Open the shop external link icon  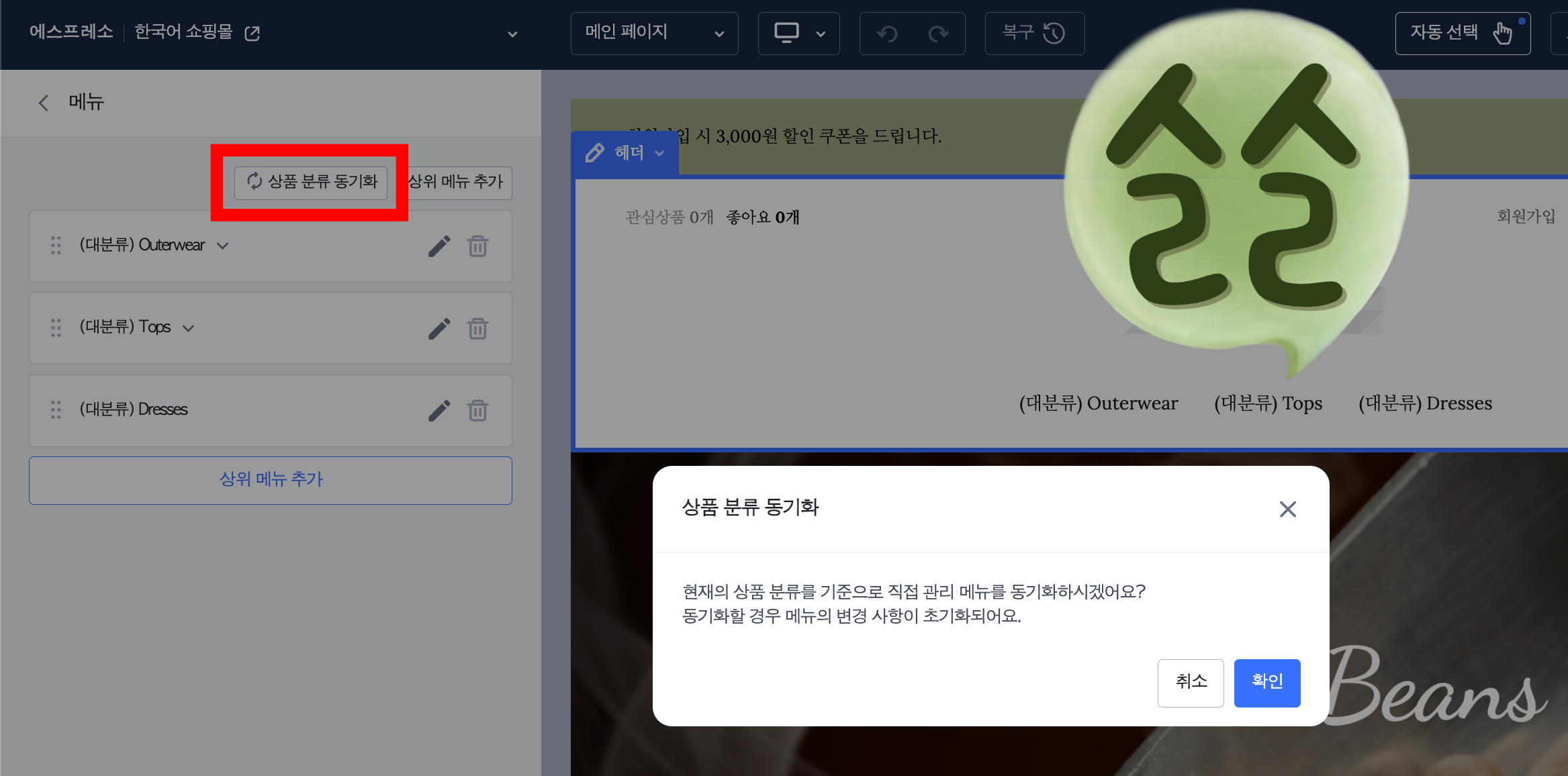pos(252,33)
